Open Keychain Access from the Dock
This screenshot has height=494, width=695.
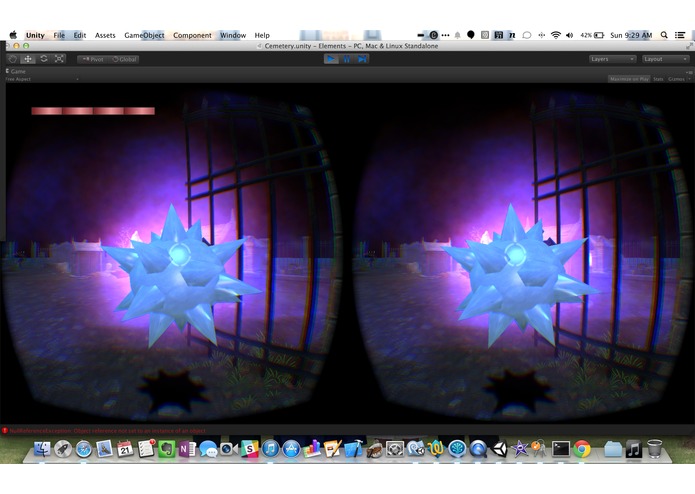539,449
